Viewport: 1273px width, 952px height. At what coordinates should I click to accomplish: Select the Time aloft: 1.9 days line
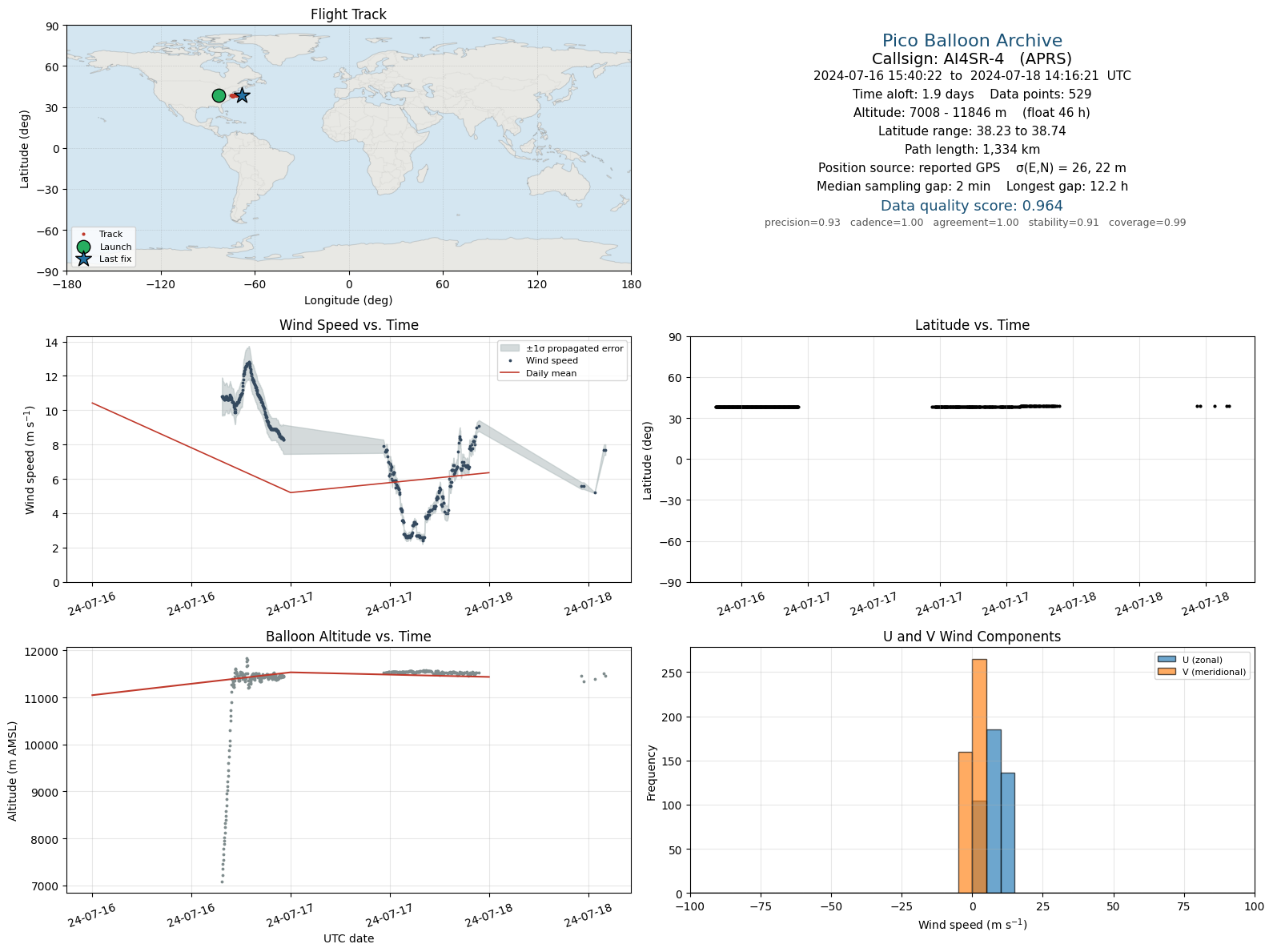pos(972,94)
